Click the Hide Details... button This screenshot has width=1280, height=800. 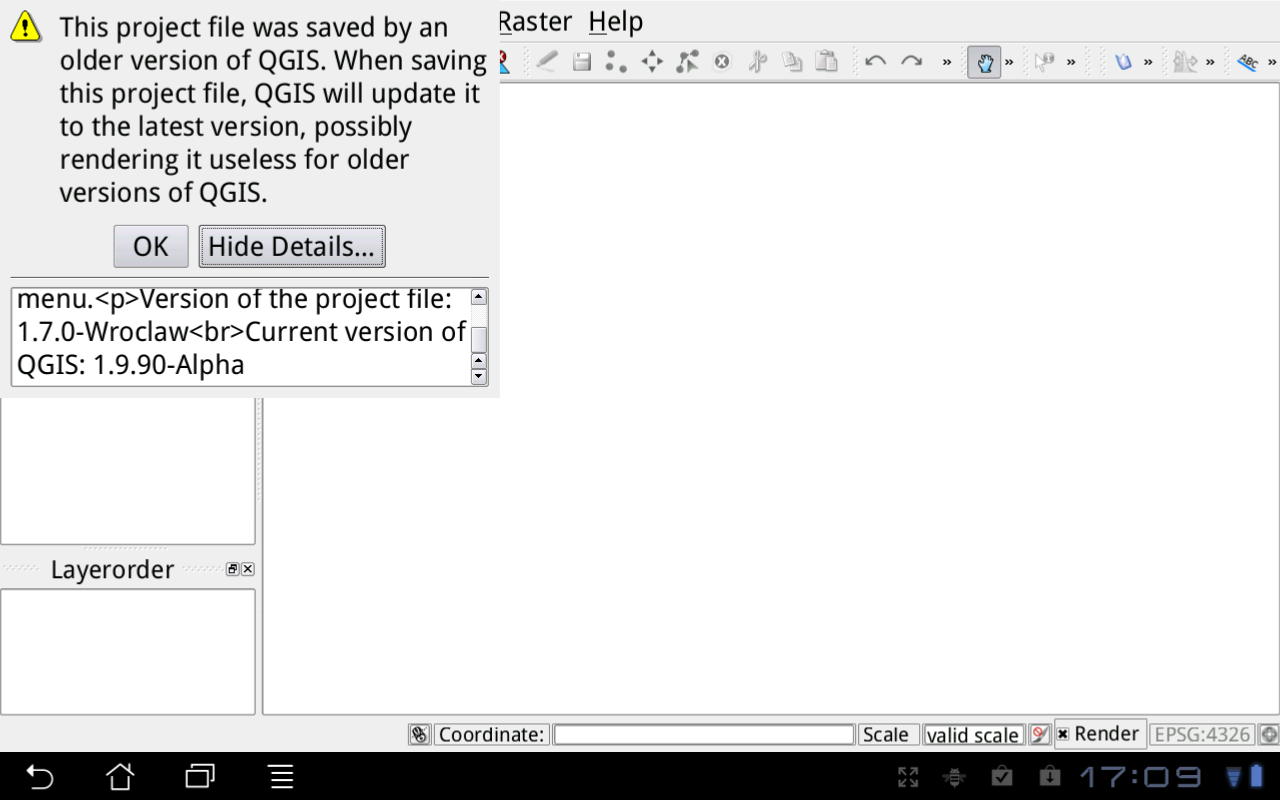point(292,246)
